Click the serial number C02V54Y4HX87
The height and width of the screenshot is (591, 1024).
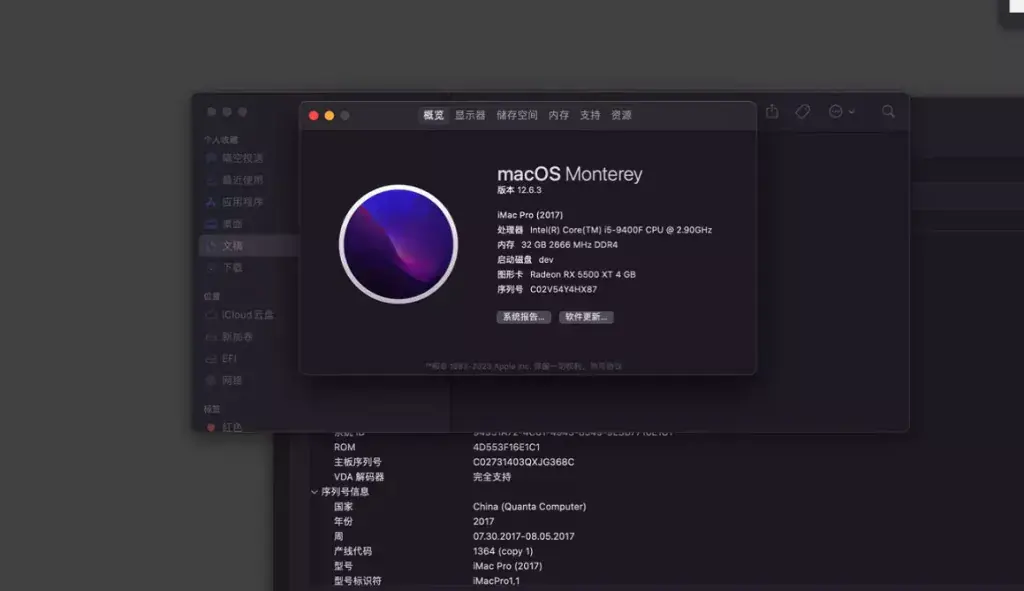click(x=563, y=289)
